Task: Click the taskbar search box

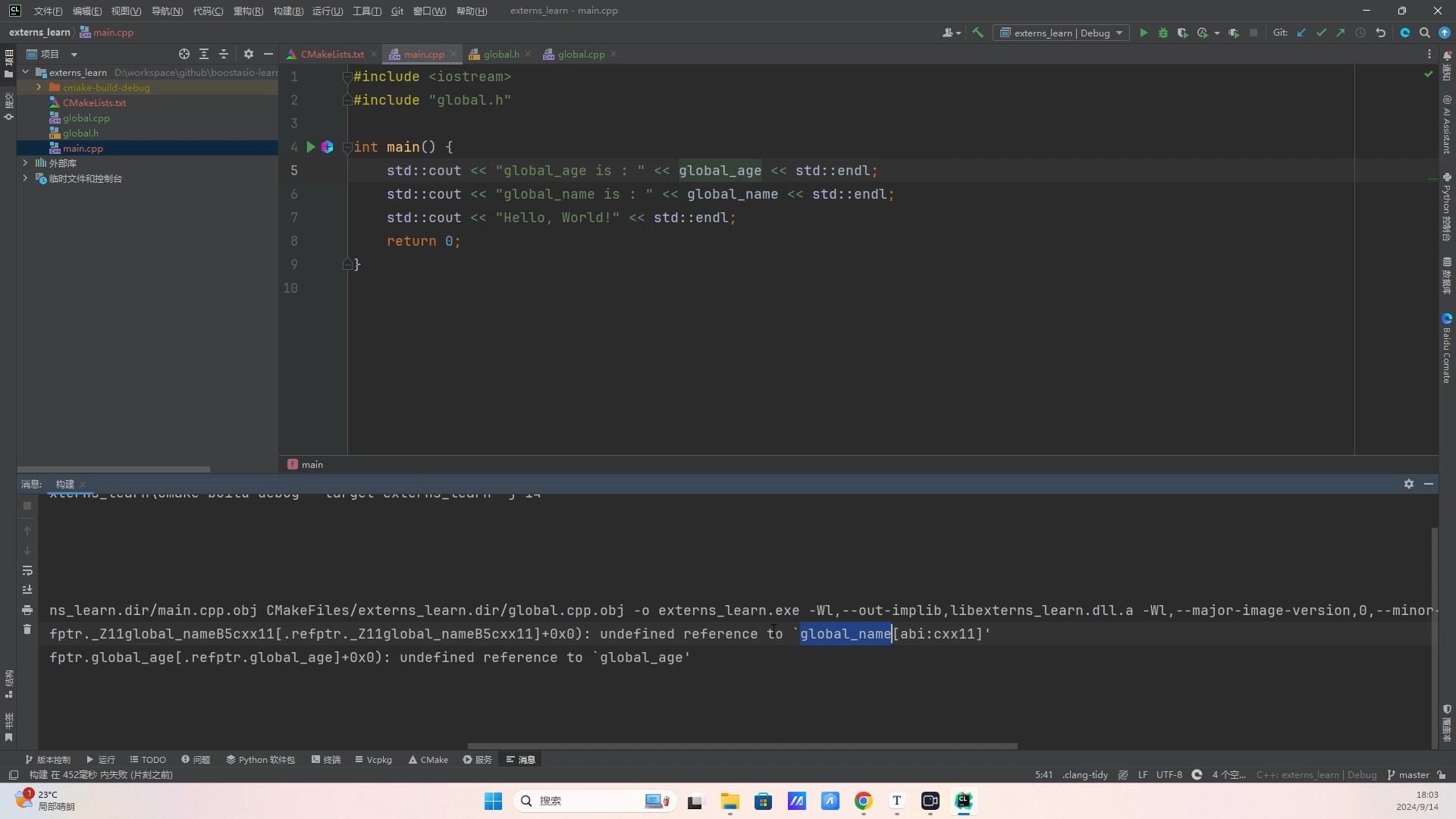Action: (595, 801)
